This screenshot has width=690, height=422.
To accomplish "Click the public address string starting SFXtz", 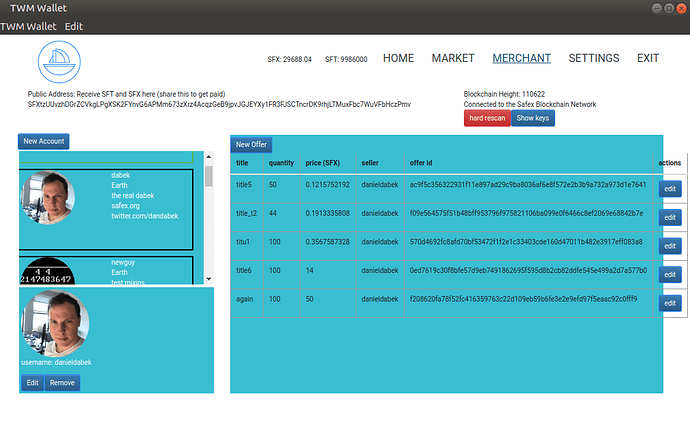I will pyautogui.click(x=219, y=104).
